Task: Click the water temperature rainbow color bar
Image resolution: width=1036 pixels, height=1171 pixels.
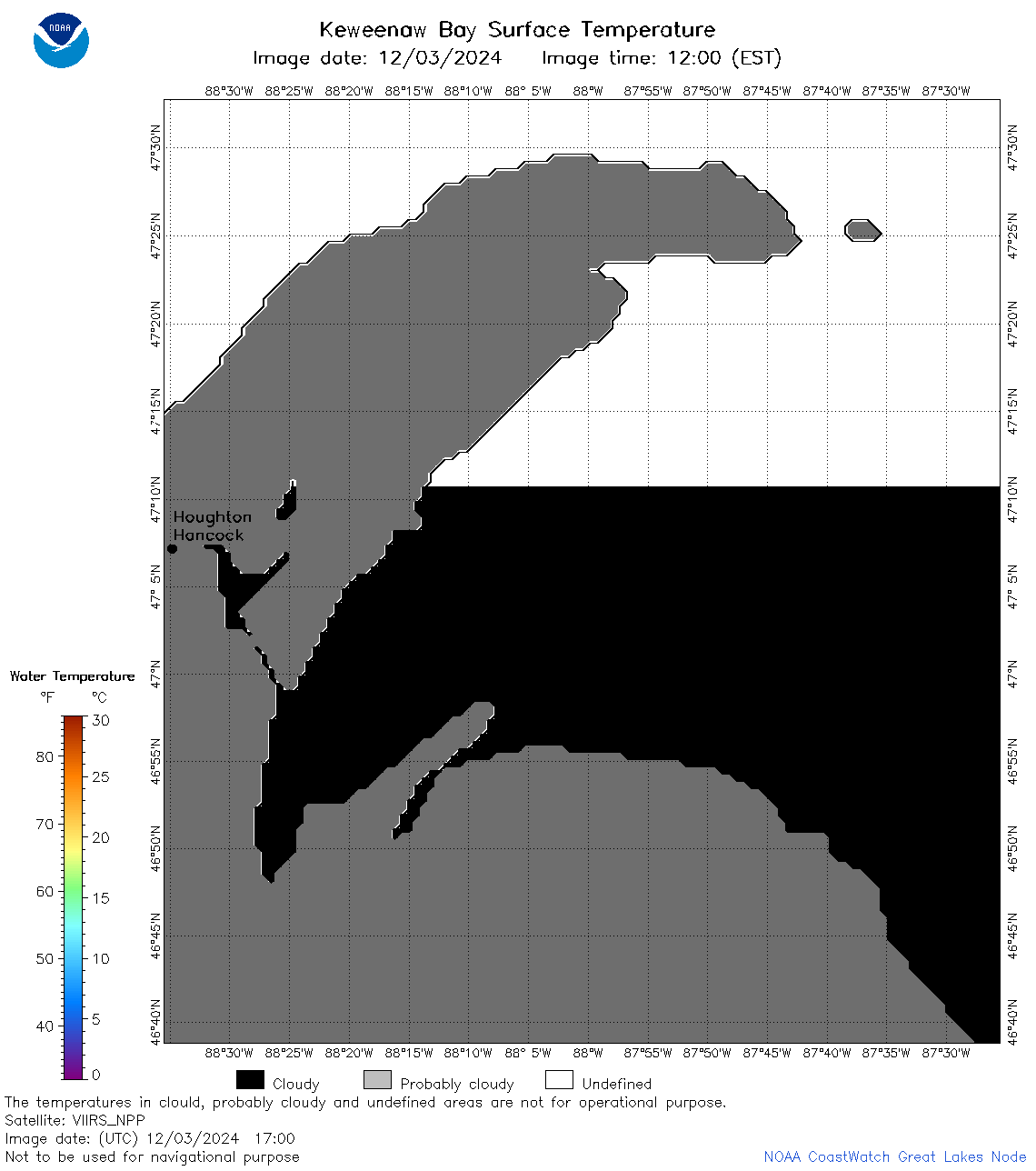Action: tap(74, 897)
